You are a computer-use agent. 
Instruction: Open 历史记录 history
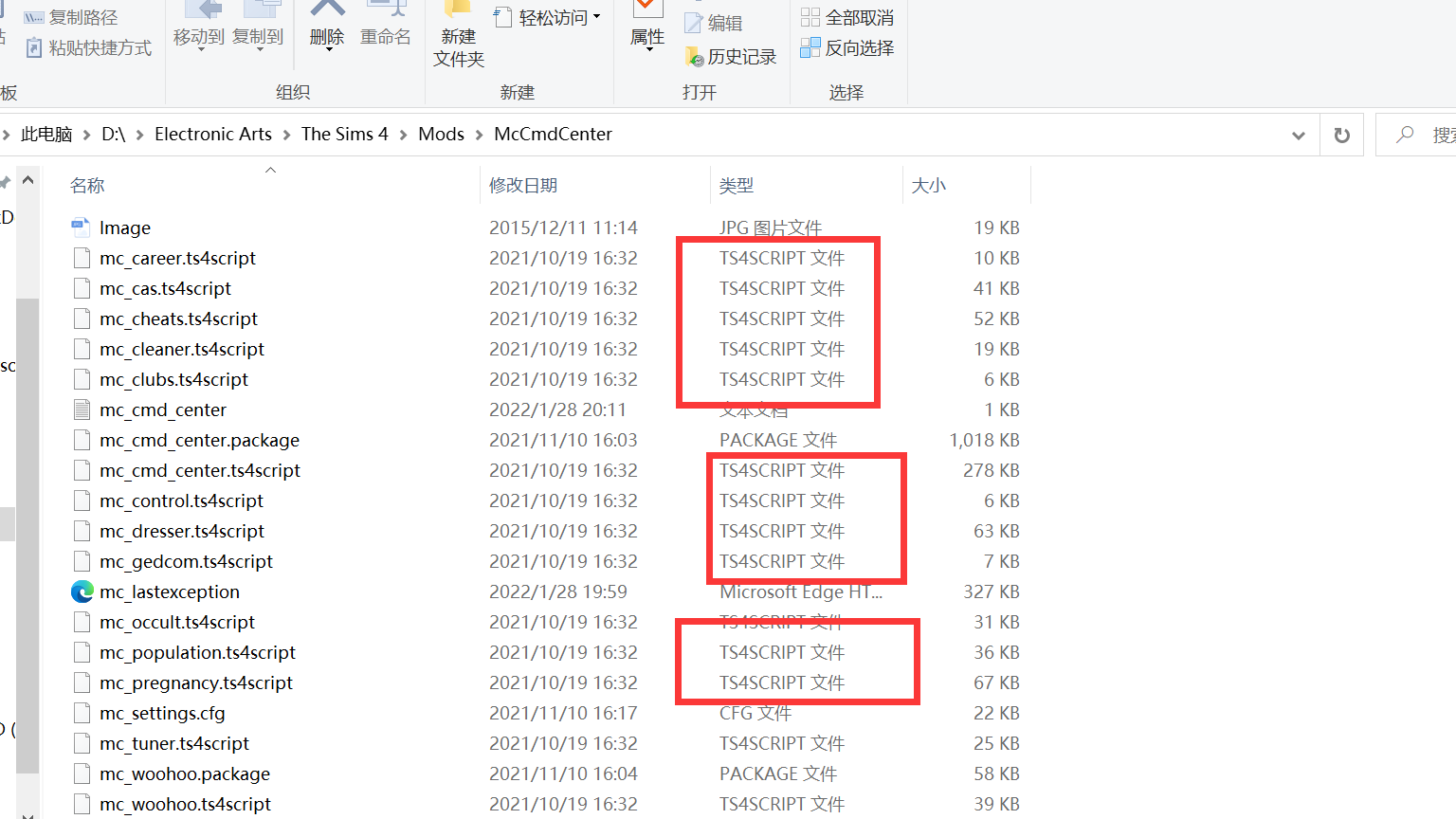pos(730,57)
